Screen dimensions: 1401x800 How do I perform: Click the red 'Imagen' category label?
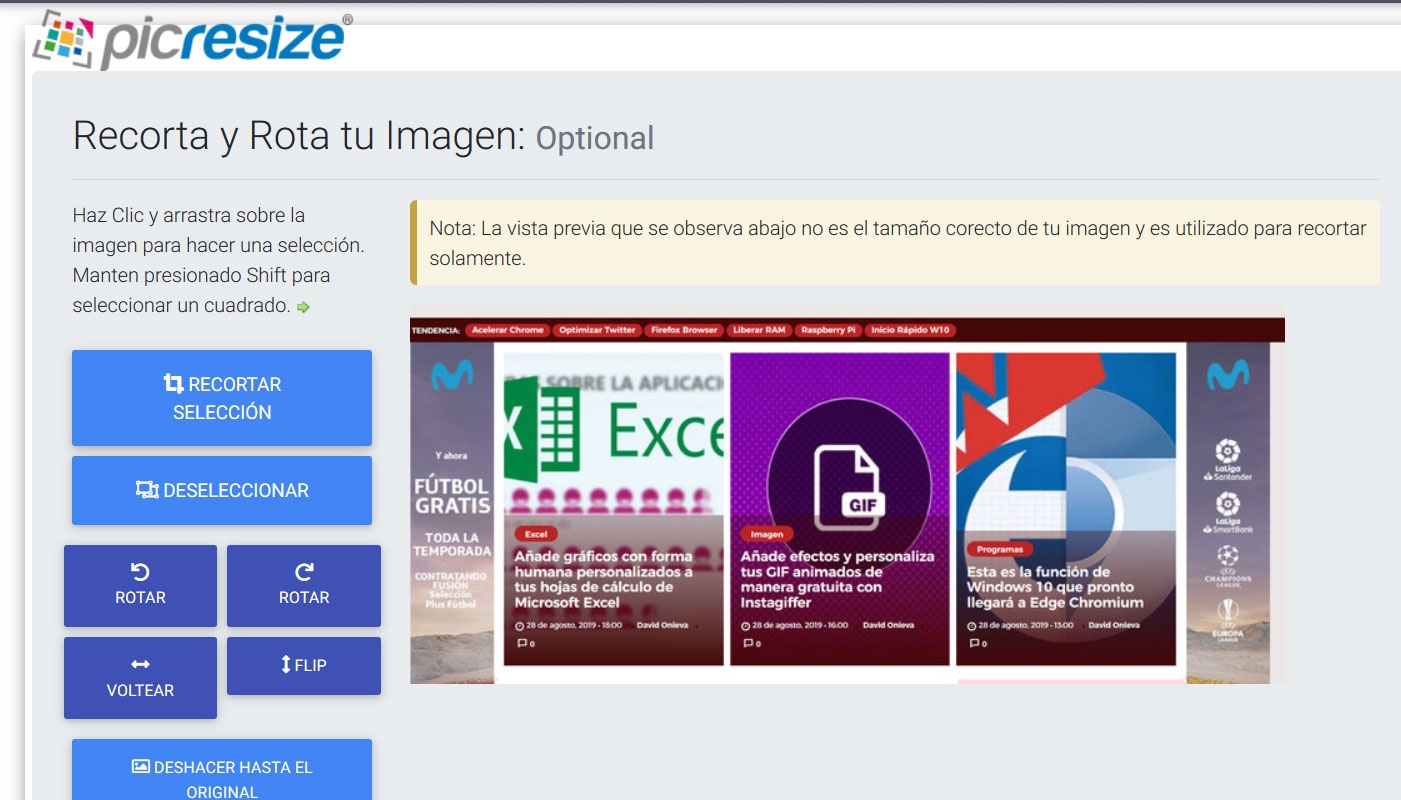(x=767, y=534)
